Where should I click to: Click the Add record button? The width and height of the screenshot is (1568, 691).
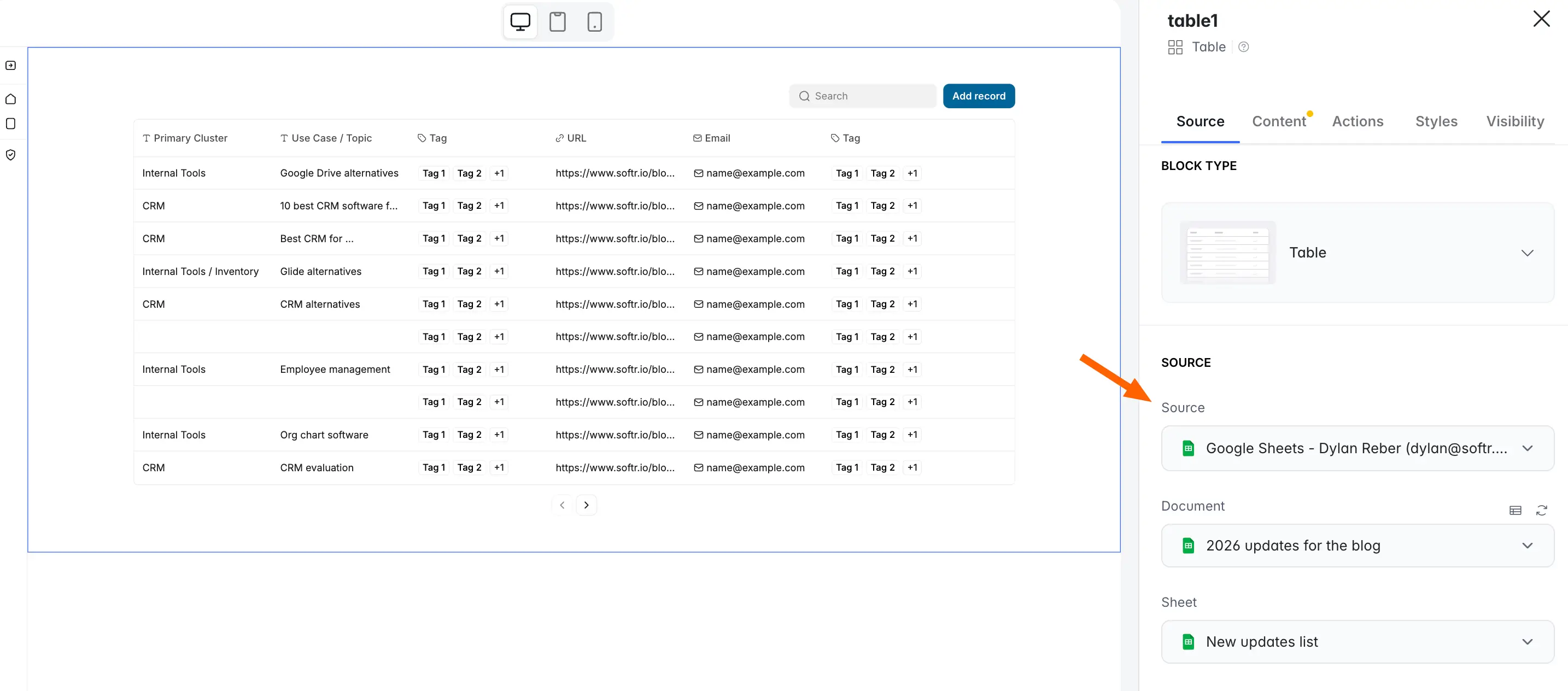coord(978,96)
